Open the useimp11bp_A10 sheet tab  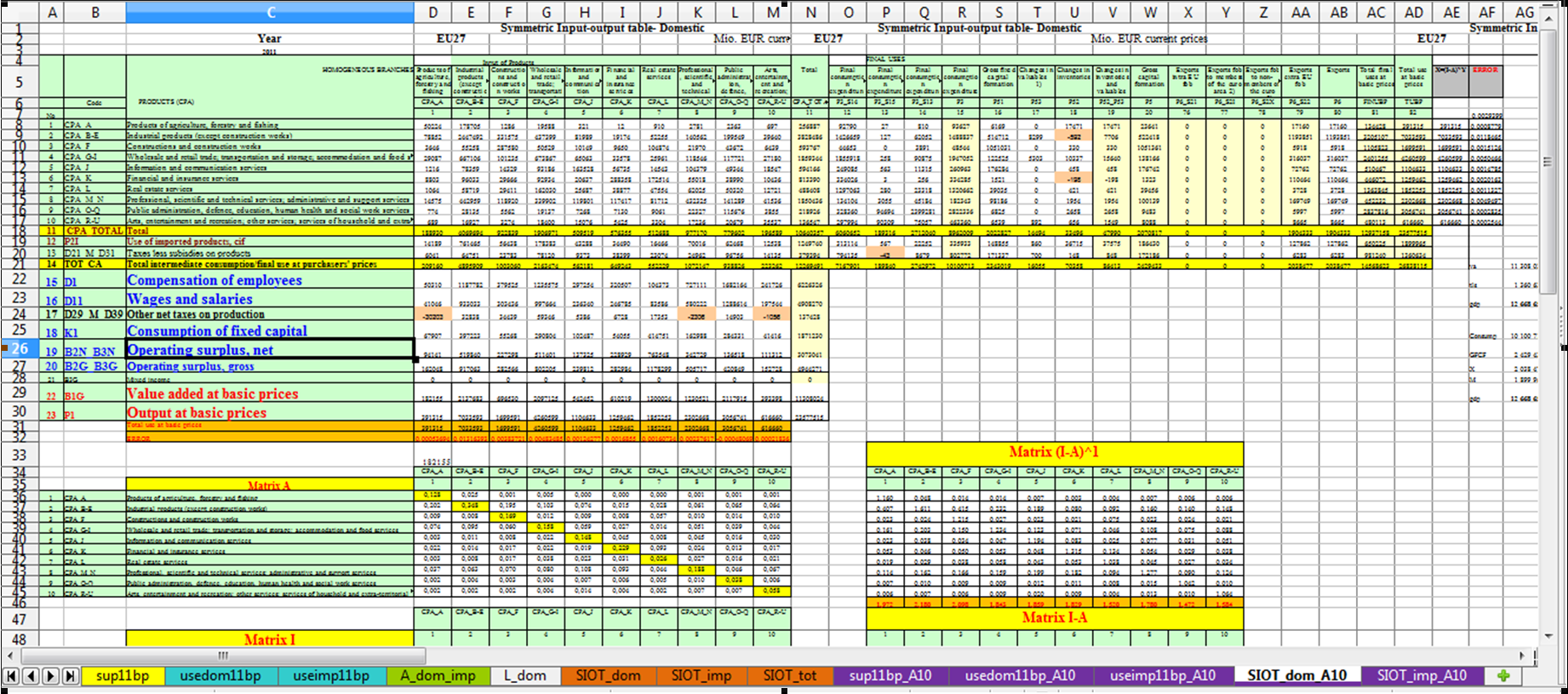click(x=1162, y=676)
